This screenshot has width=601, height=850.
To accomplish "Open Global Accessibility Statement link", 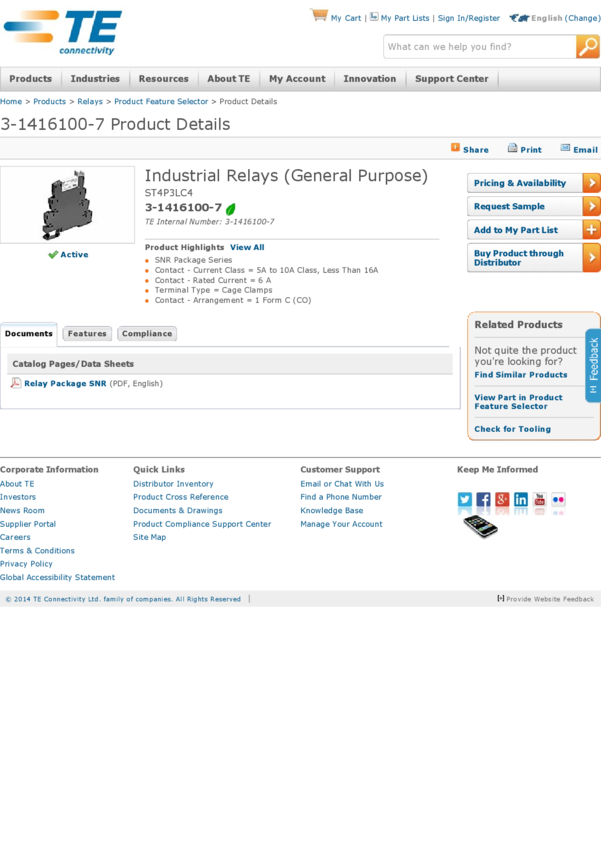I will (x=57, y=577).
